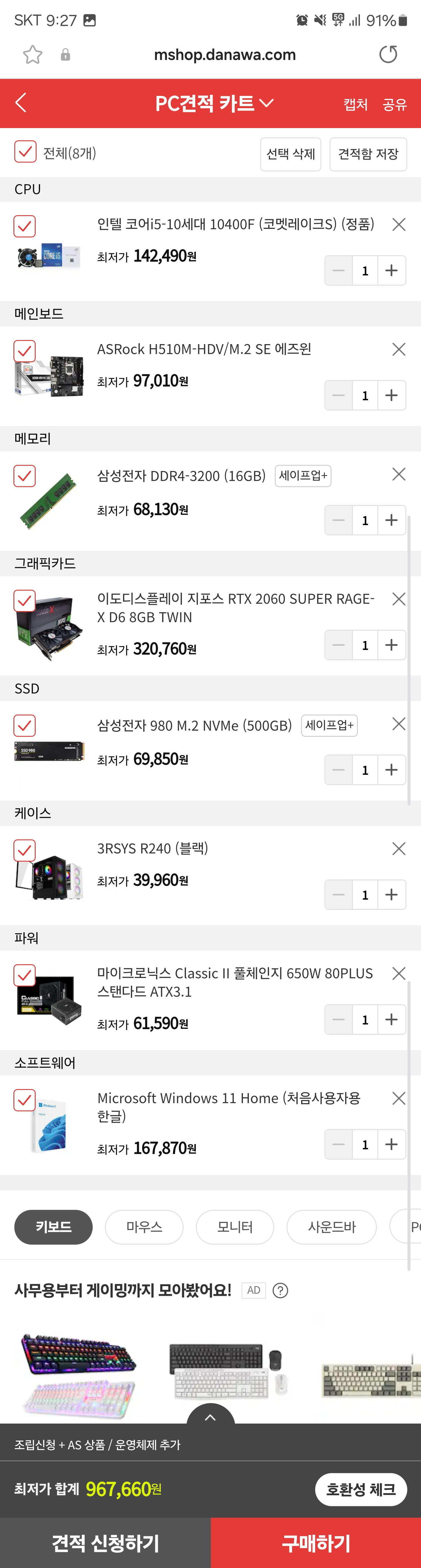The height and width of the screenshot is (1568, 421).
Task: Deselect the 3RSYS R240 case checkbox
Action: click(x=25, y=850)
